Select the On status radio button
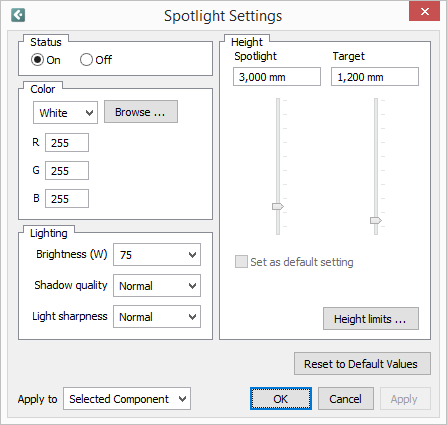 coord(37,60)
